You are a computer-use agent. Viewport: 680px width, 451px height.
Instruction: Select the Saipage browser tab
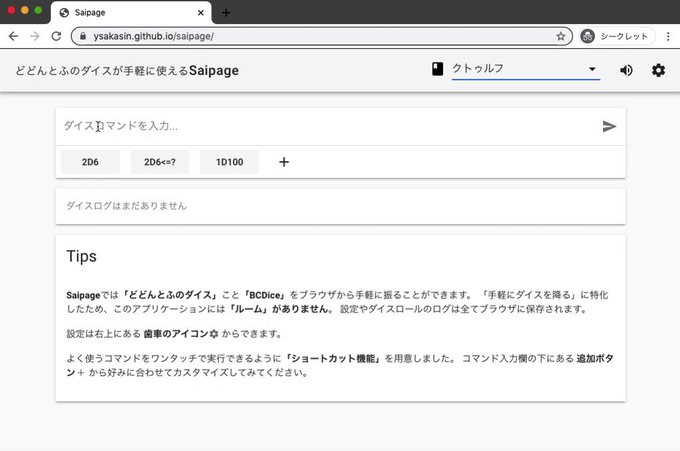(131, 13)
